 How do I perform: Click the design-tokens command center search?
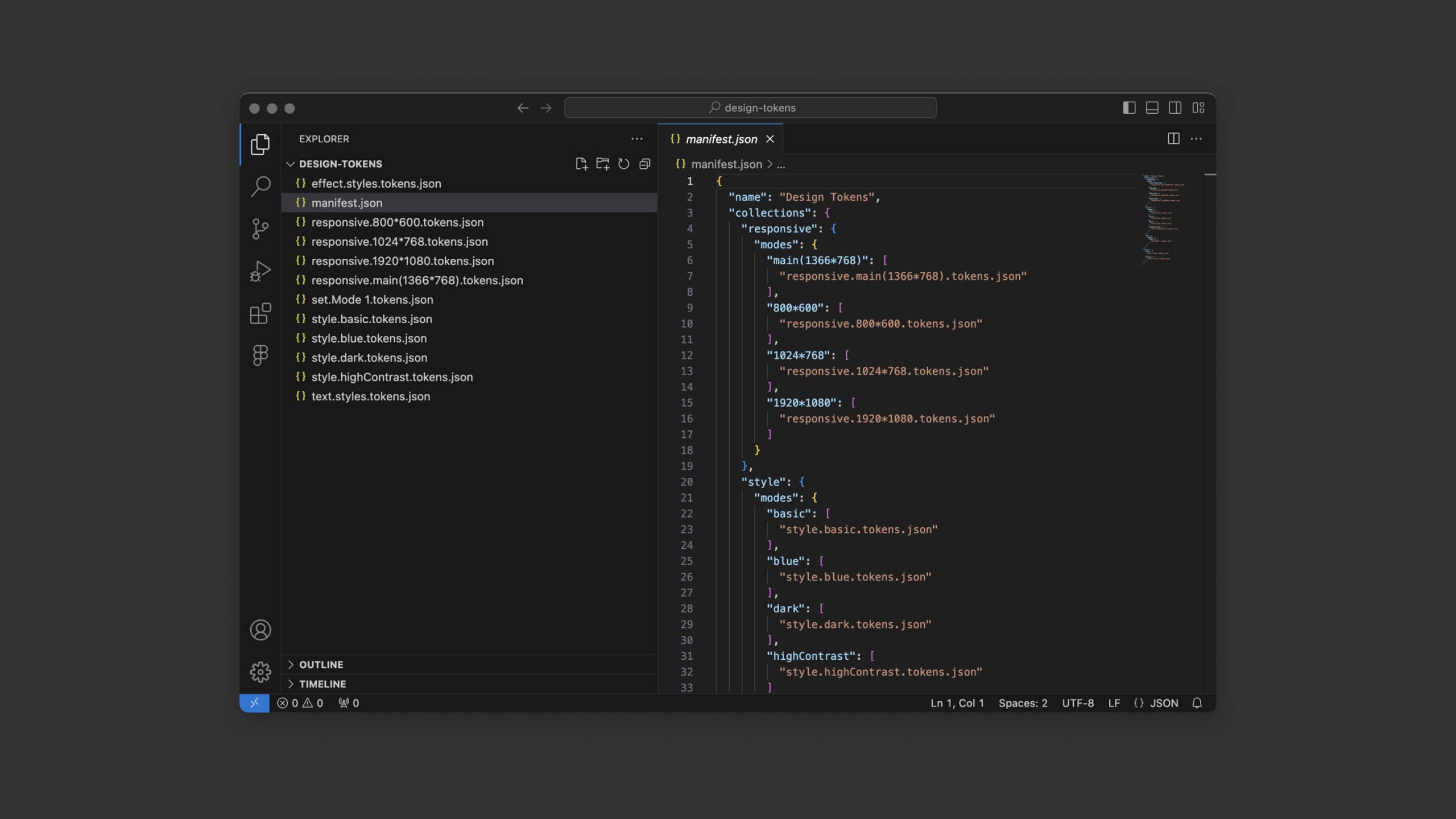pos(750,108)
